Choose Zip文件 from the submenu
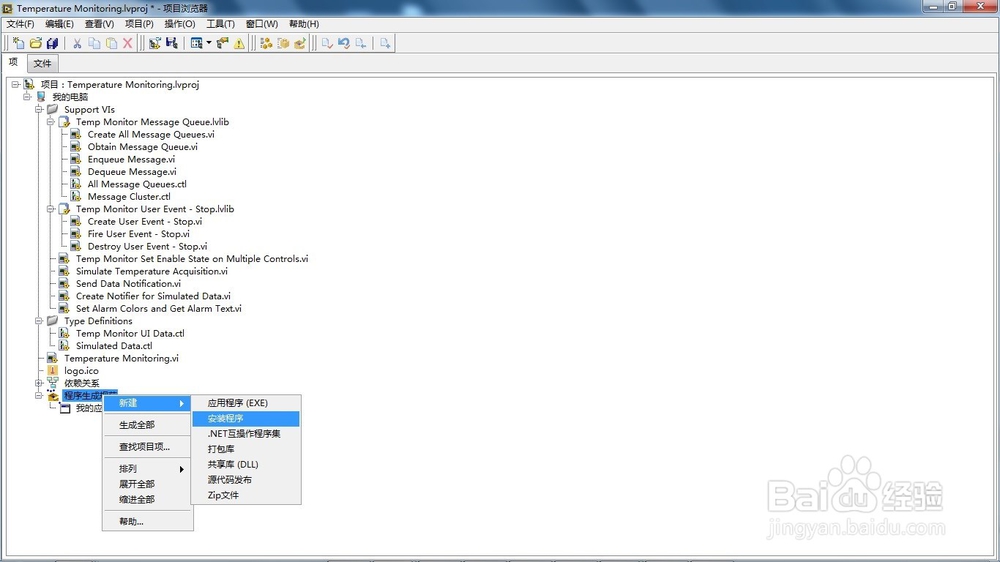The height and width of the screenshot is (562, 1000). pyautogui.click(x=246, y=495)
